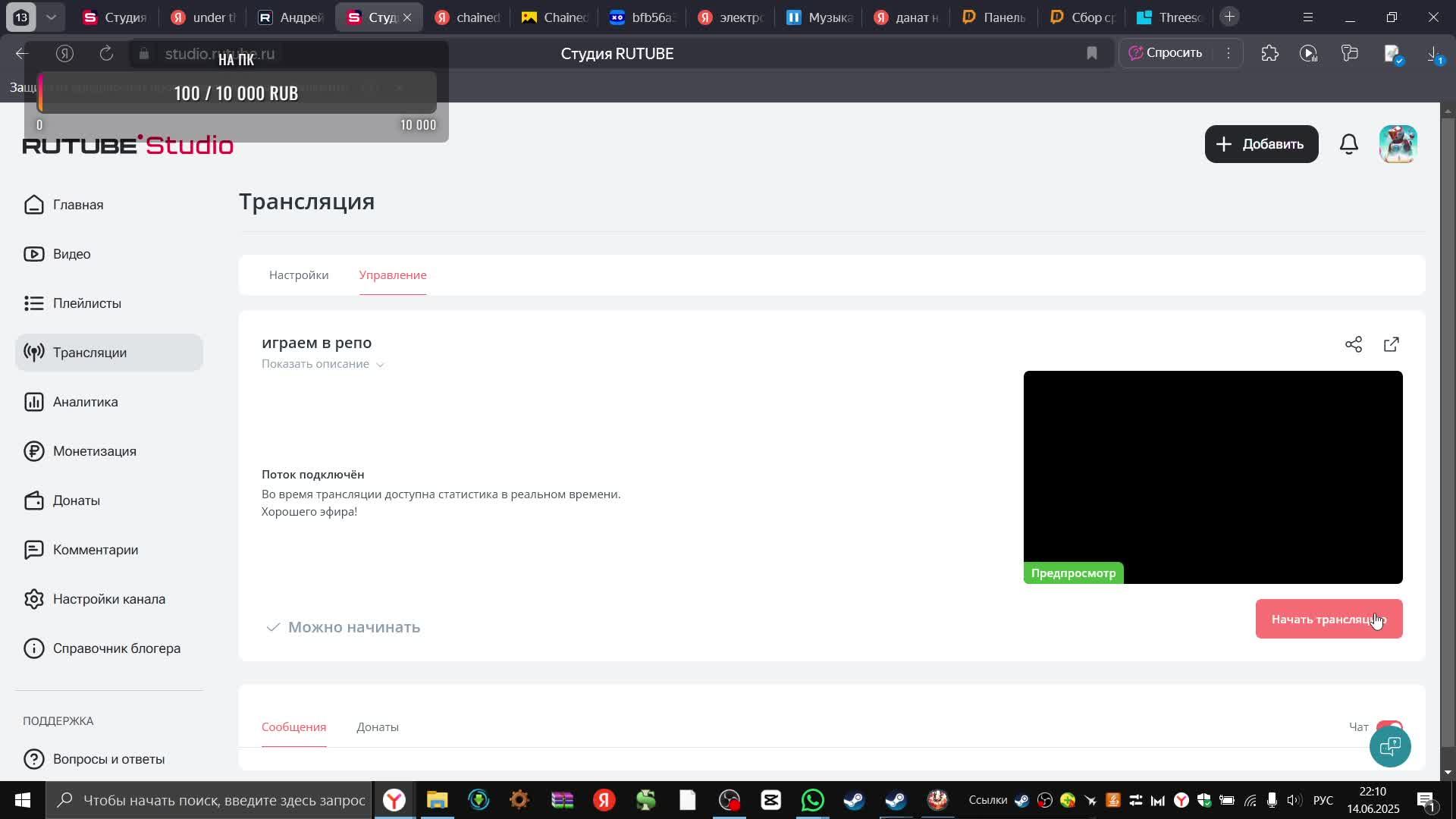Image resolution: width=1456 pixels, height=819 pixels.
Task: Open Справочник блогера
Action: pos(116,648)
